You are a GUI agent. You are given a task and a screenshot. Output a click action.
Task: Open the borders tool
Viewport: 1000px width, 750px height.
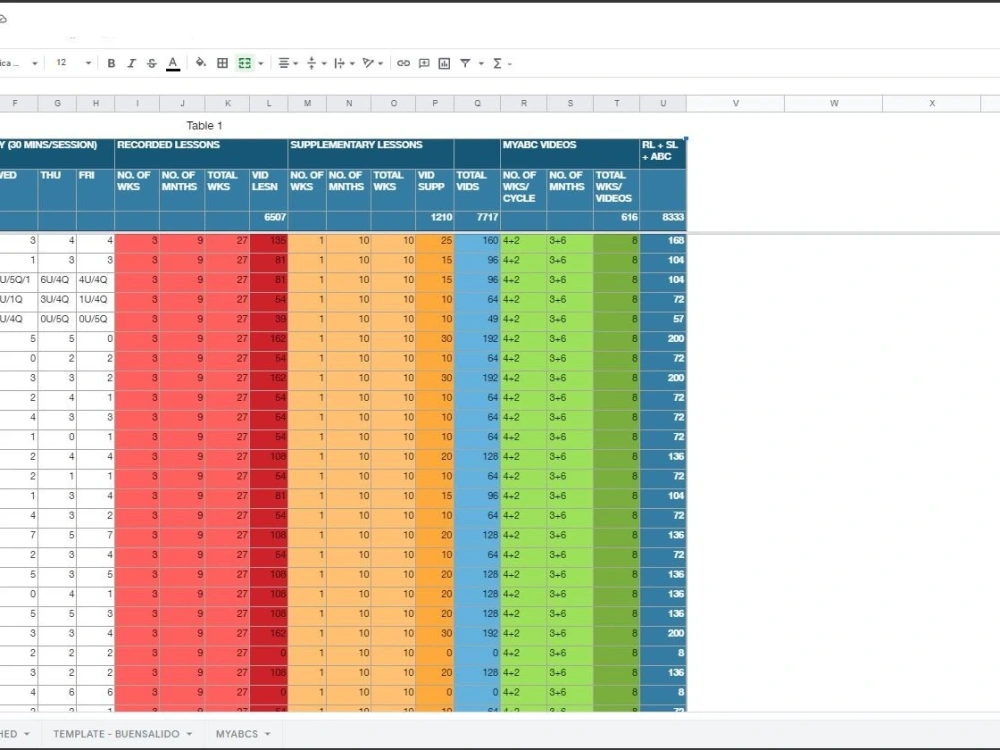tap(223, 63)
